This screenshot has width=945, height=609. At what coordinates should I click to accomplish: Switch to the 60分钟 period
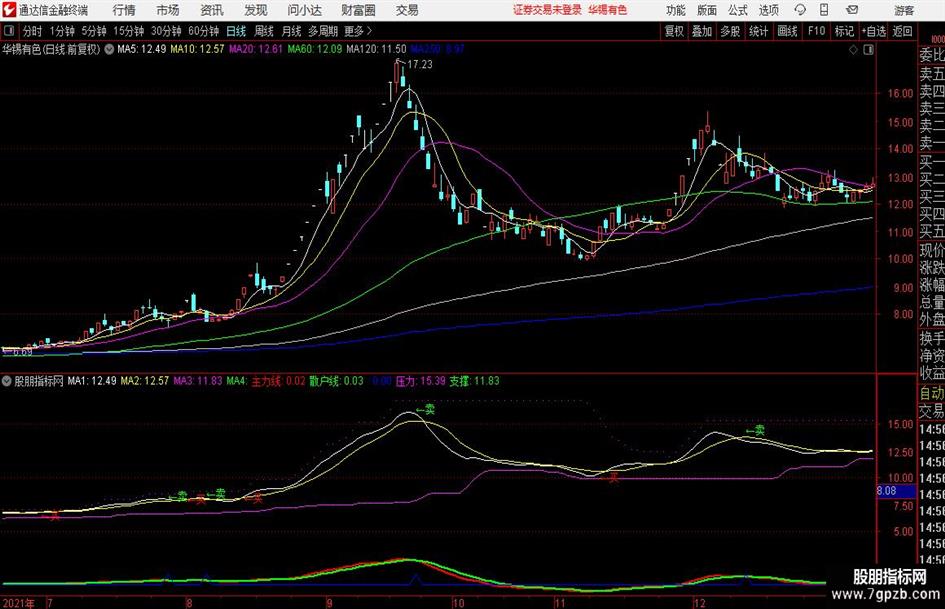pyautogui.click(x=204, y=31)
